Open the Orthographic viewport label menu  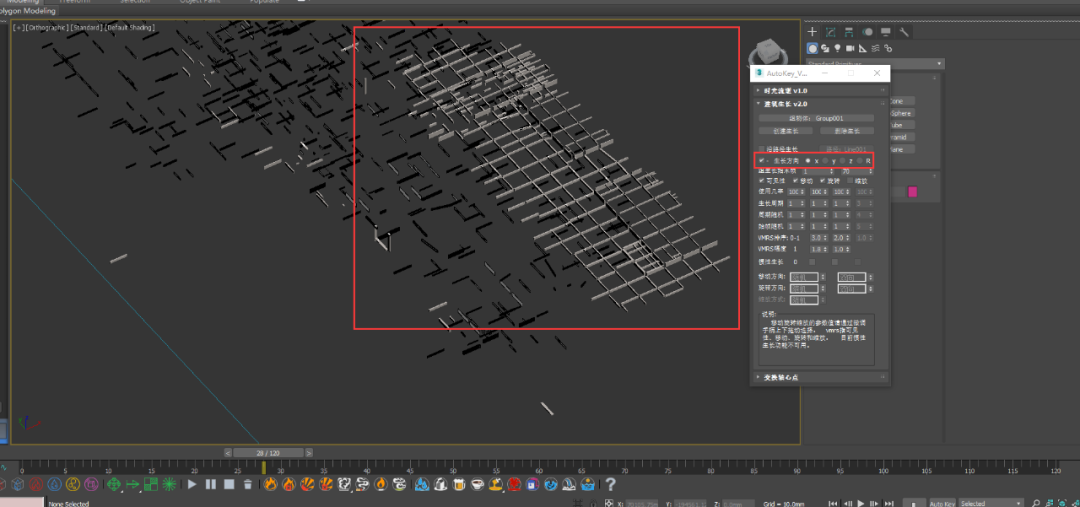pos(48,28)
